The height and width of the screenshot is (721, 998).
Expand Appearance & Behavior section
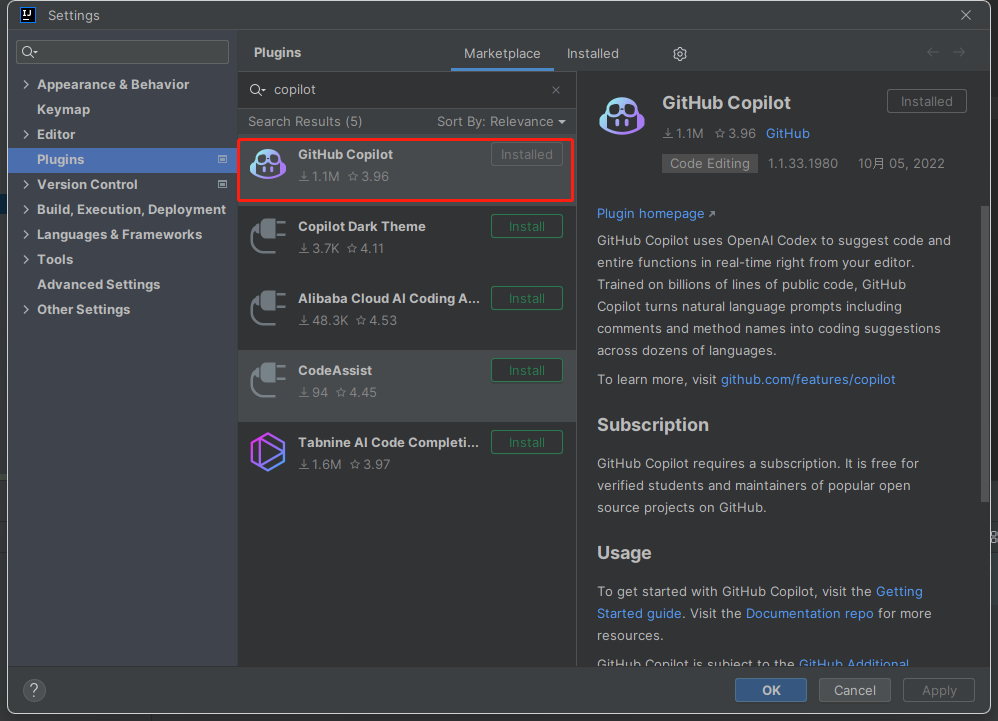(x=26, y=84)
